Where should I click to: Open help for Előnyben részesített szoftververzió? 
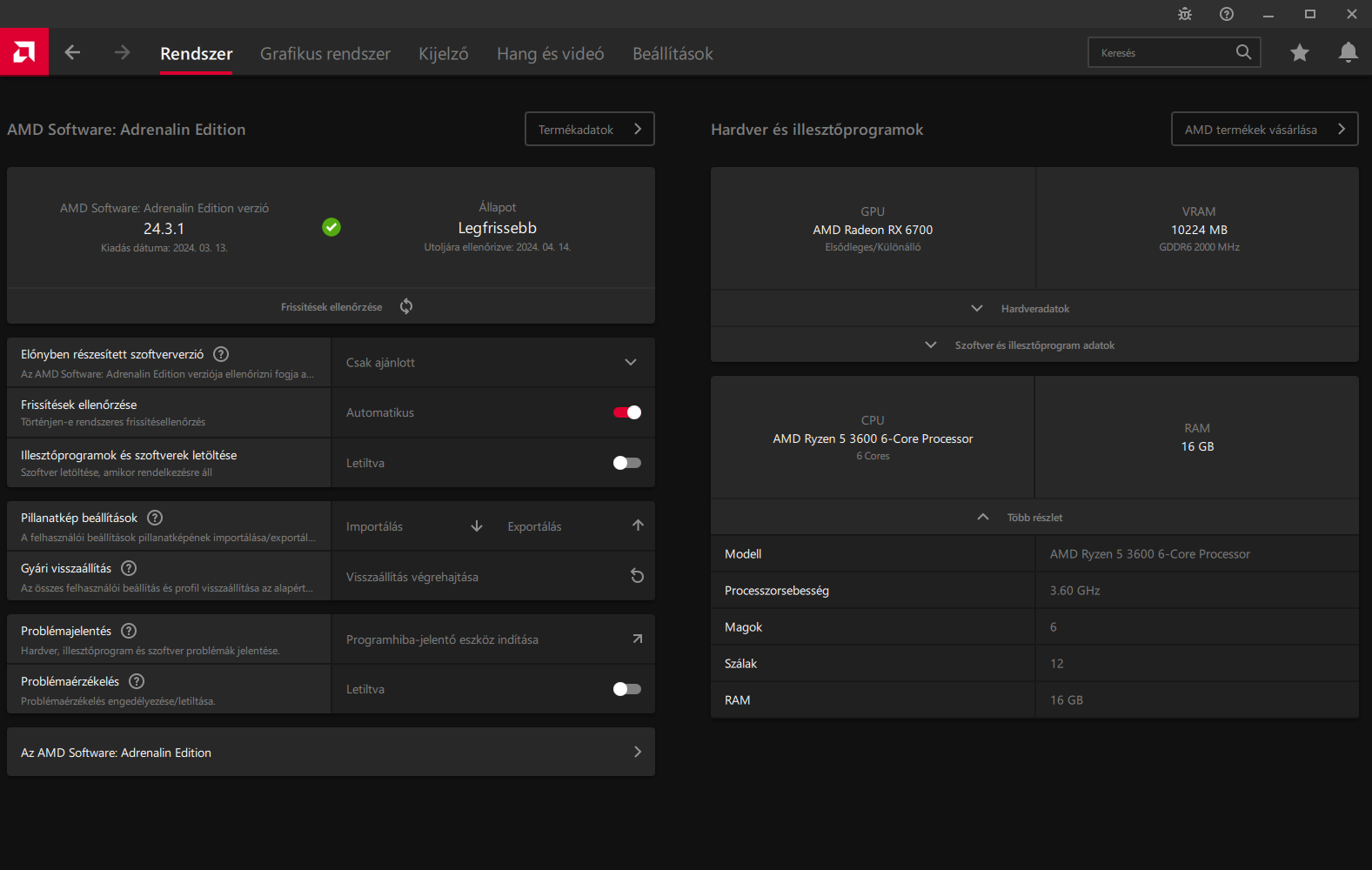point(221,354)
